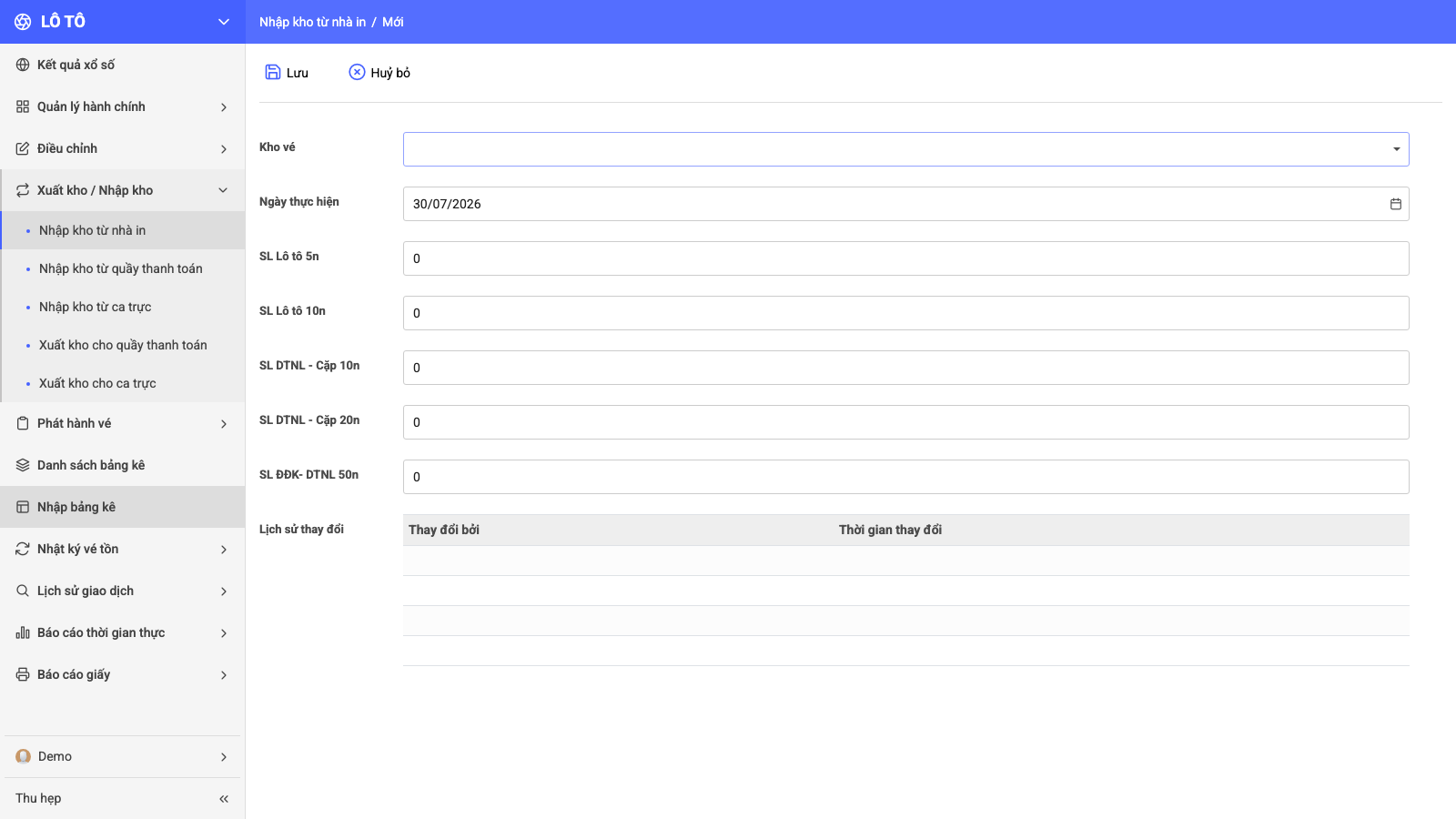Open the calendar icon in Ngày thực hiện
The width and height of the screenshot is (1456, 819).
[1396, 204]
